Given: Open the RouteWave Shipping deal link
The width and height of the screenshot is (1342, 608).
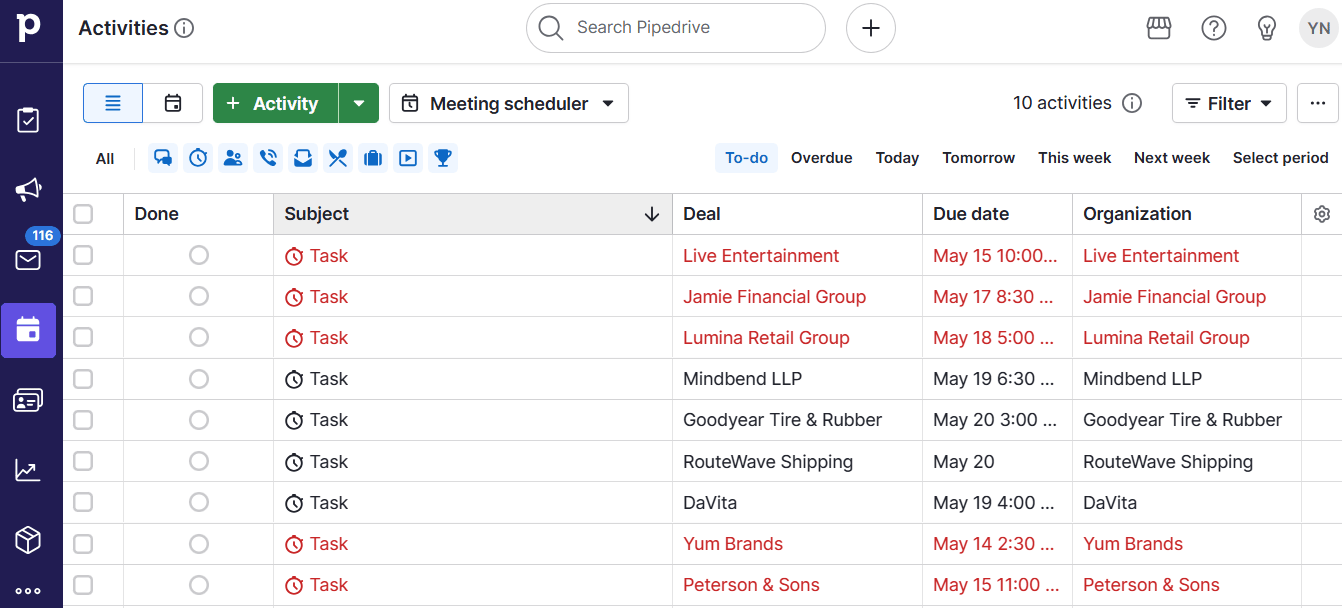Looking at the screenshot, I should tap(768, 462).
